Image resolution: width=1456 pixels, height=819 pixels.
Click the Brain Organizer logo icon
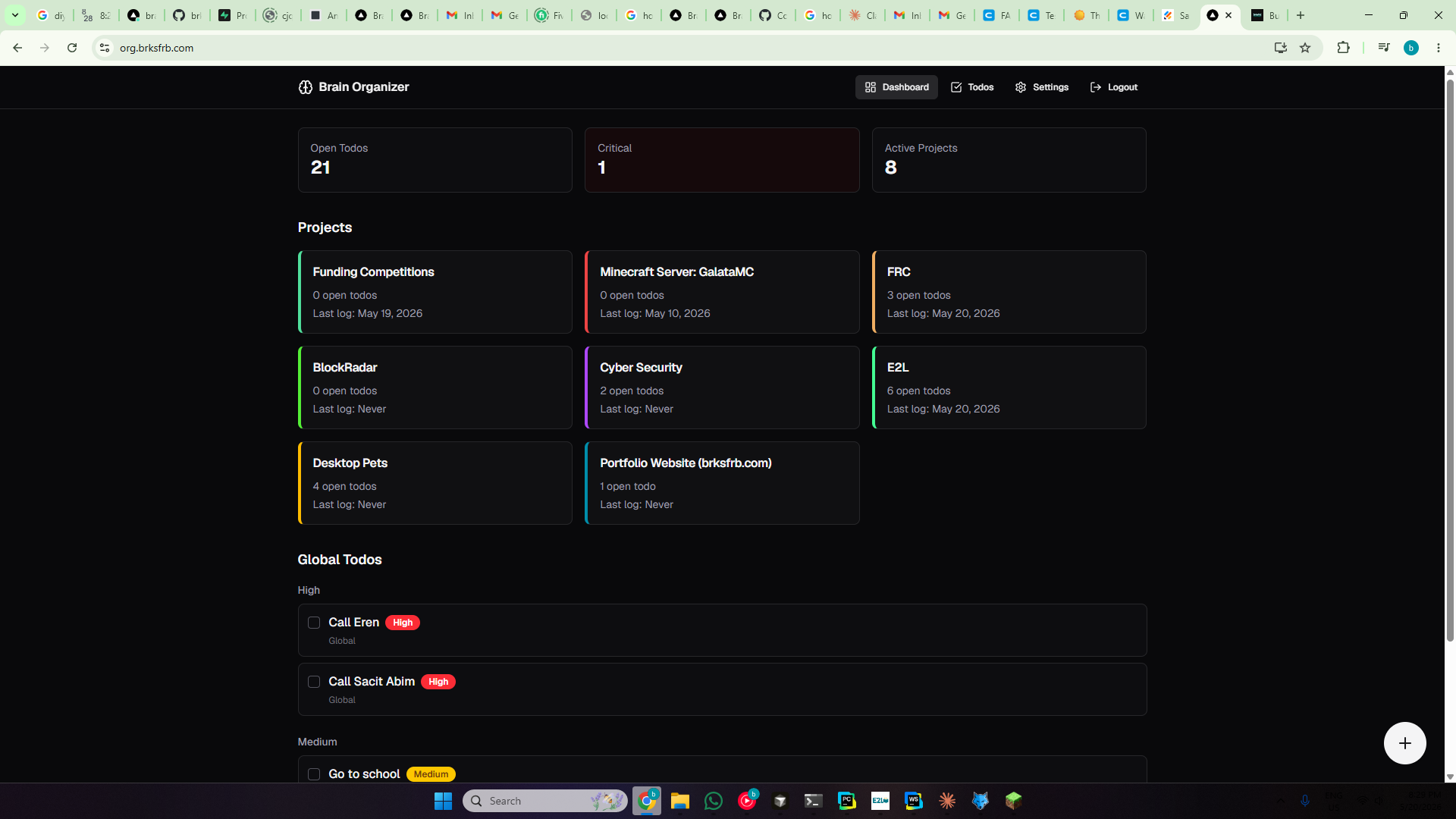305,87
